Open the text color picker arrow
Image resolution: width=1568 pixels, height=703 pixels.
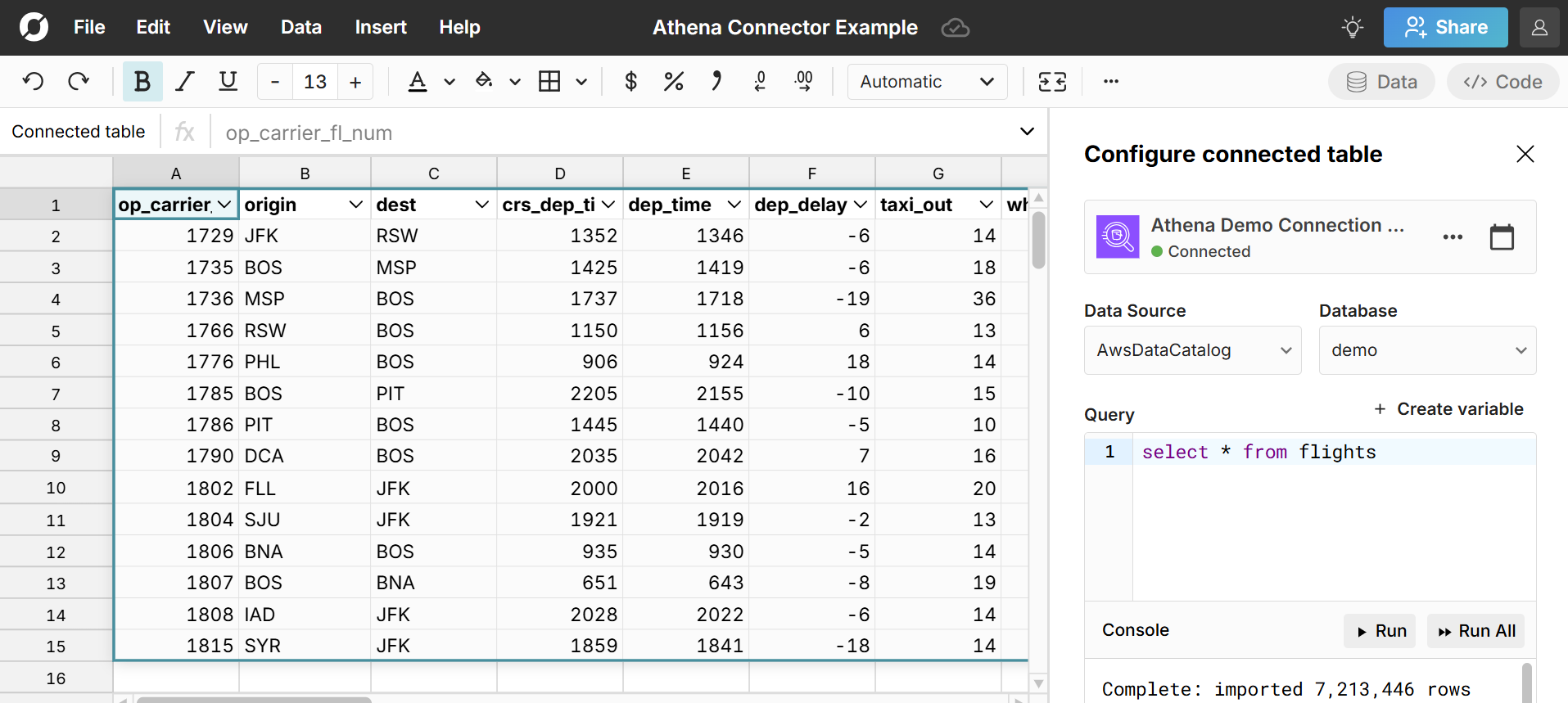pyautogui.click(x=450, y=82)
